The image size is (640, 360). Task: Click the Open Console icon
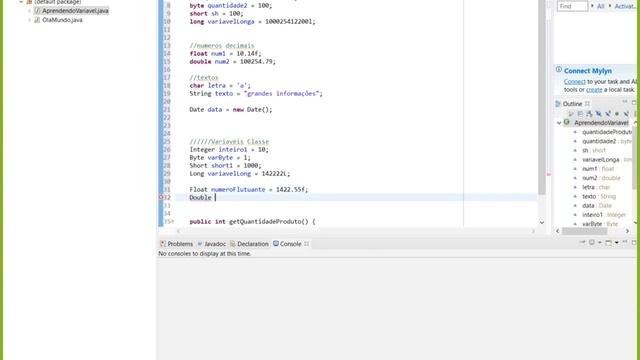pos(609,242)
